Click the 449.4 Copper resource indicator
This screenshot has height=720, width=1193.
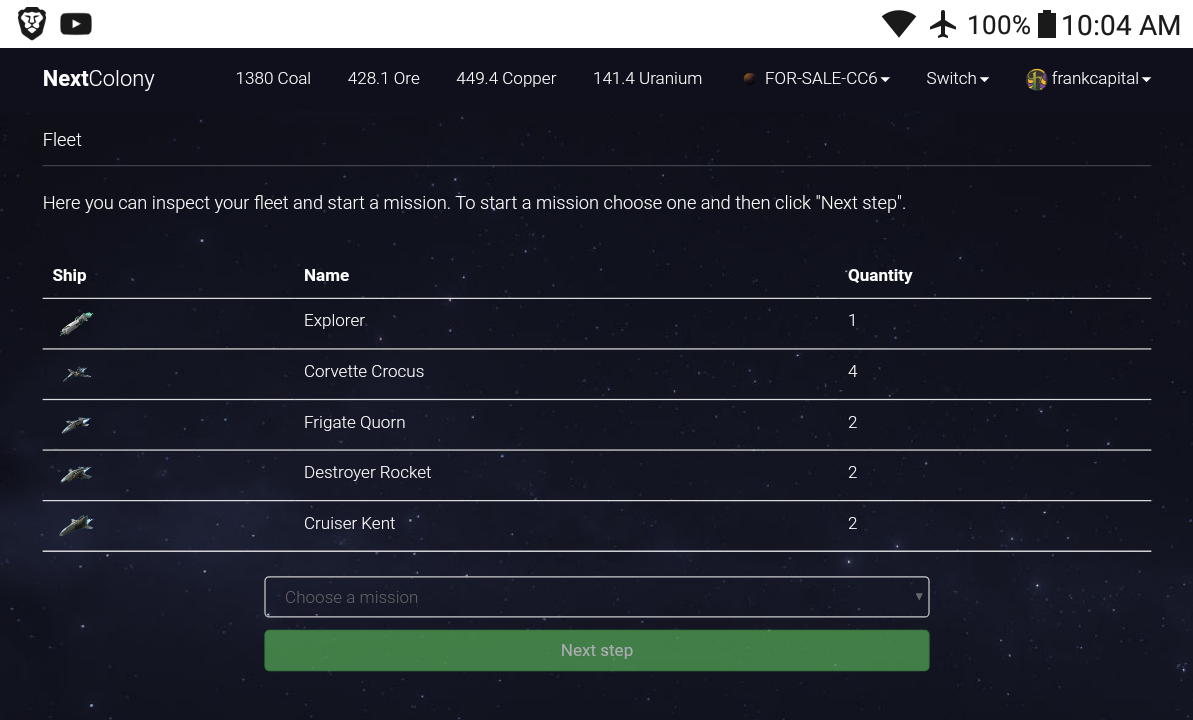click(x=506, y=78)
